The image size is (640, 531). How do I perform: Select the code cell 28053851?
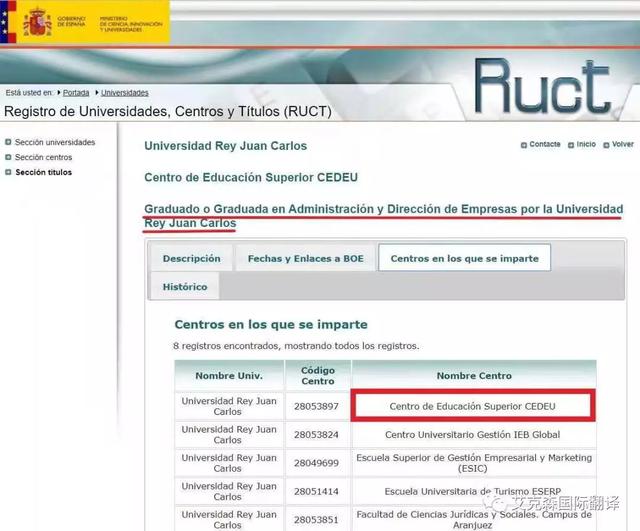tap(316, 520)
